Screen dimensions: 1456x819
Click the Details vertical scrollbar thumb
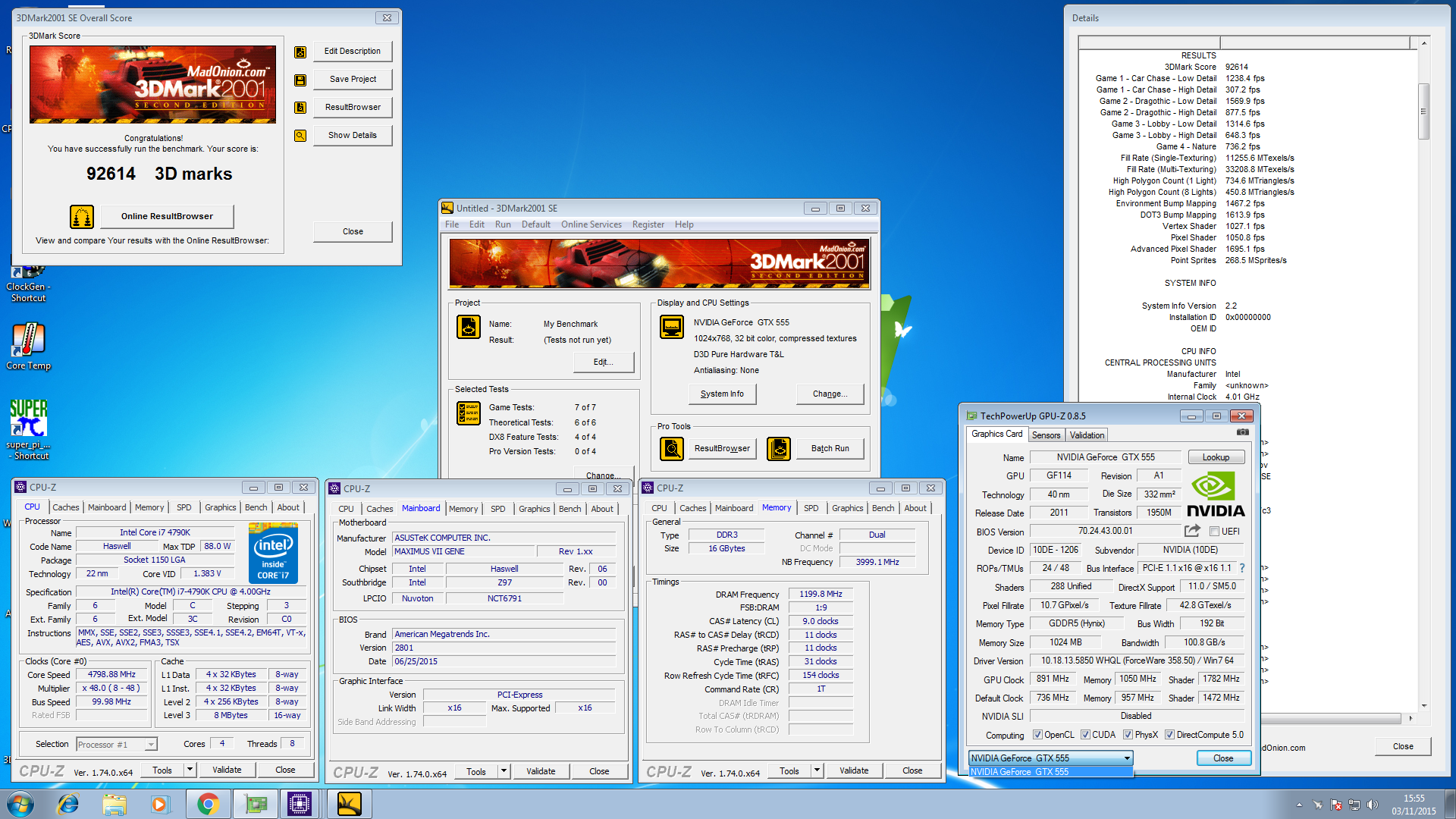coord(1423,111)
